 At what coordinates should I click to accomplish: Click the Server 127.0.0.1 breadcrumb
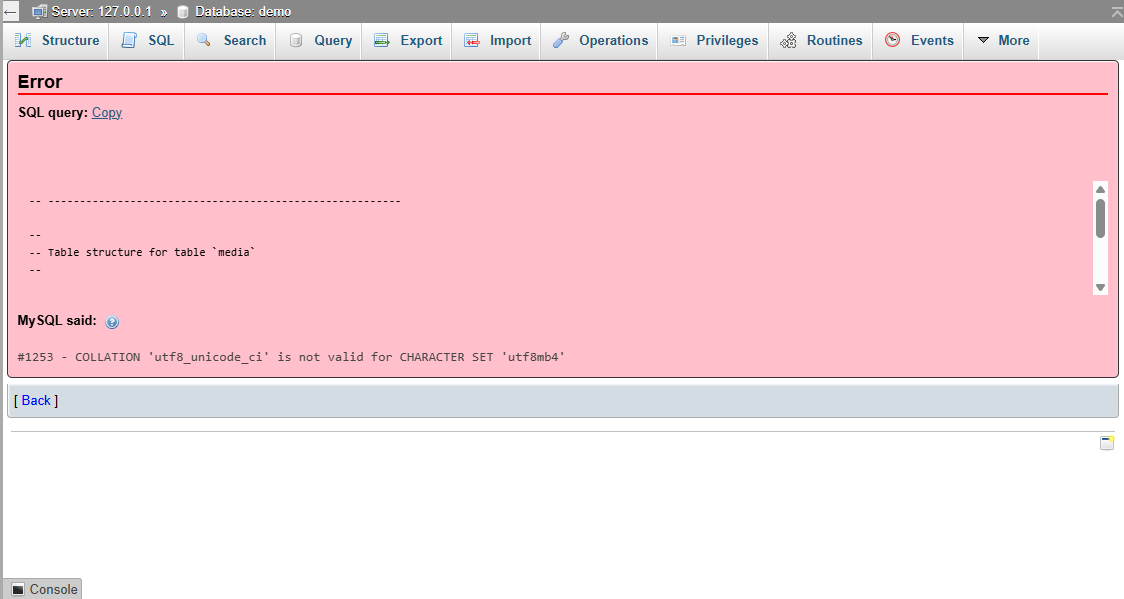click(x=92, y=12)
